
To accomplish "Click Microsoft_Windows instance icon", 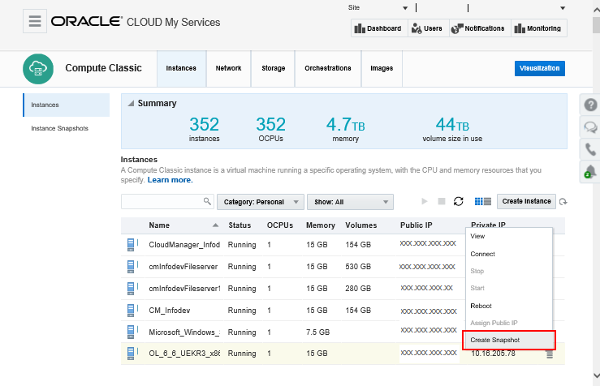I will click(131, 332).
